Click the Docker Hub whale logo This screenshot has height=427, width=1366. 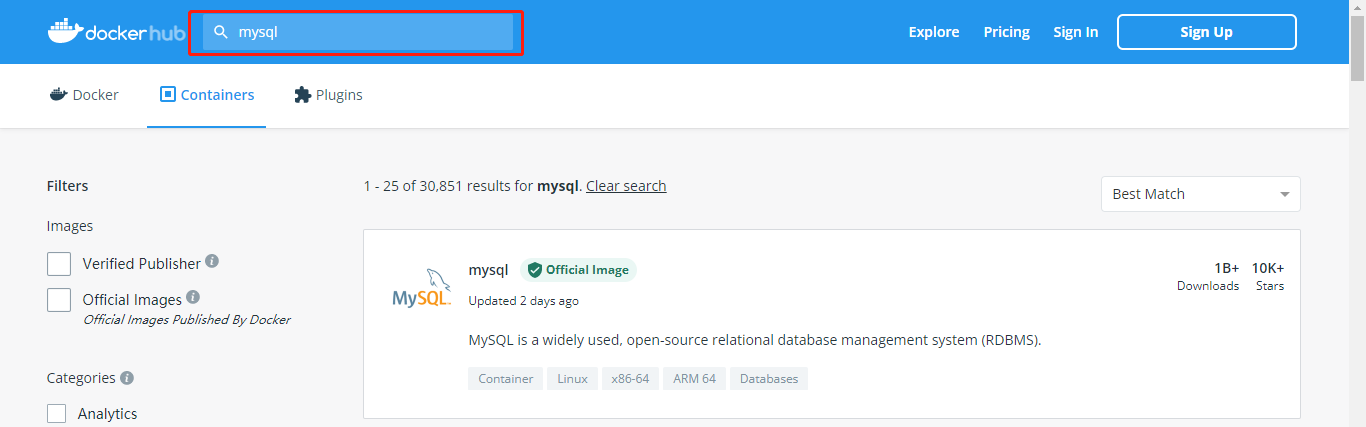pos(115,32)
